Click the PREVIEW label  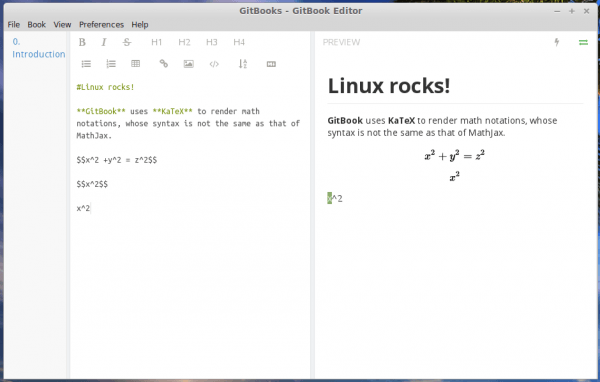click(x=341, y=42)
